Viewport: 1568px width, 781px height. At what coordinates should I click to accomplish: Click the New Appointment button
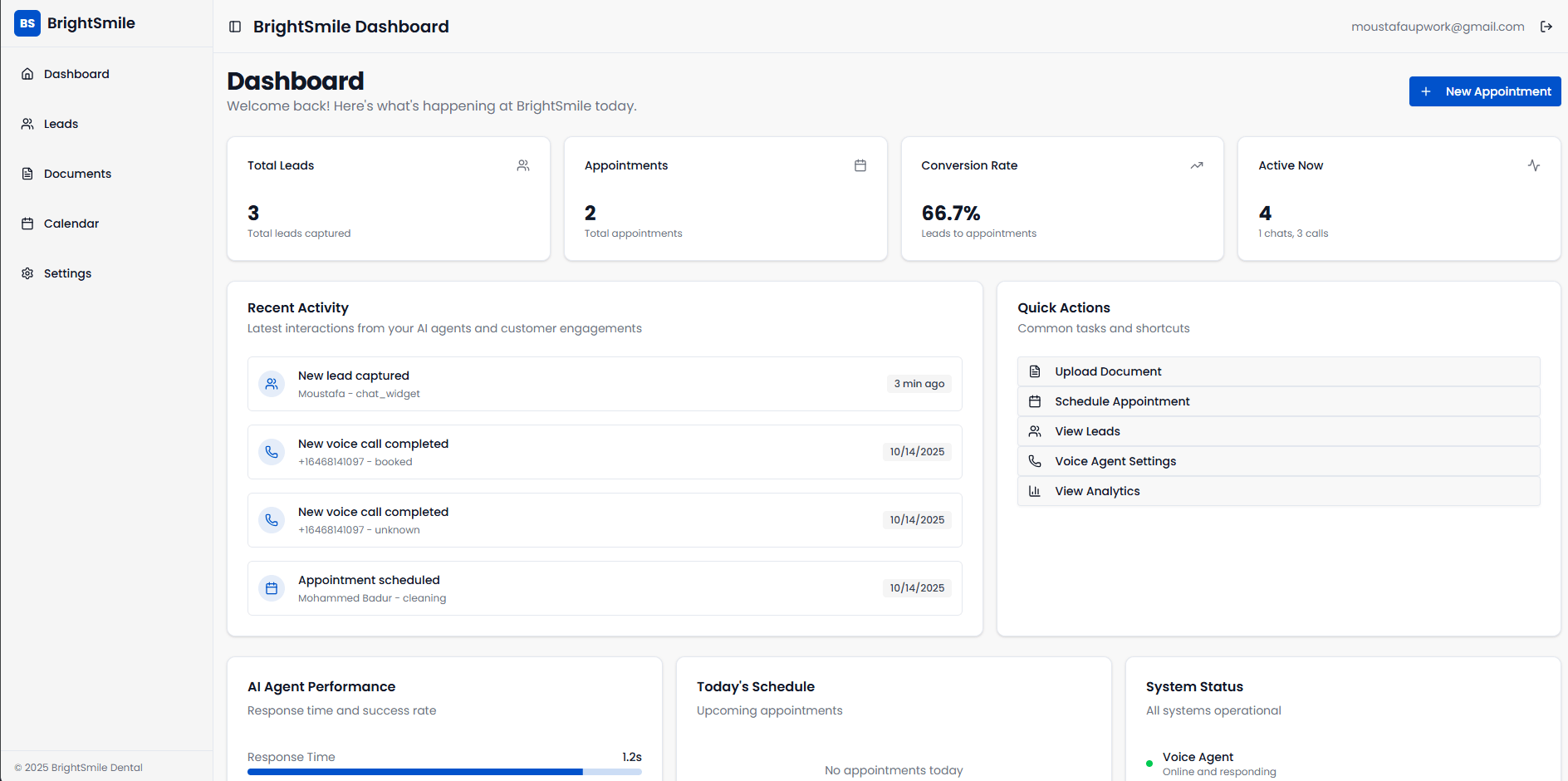click(1484, 91)
